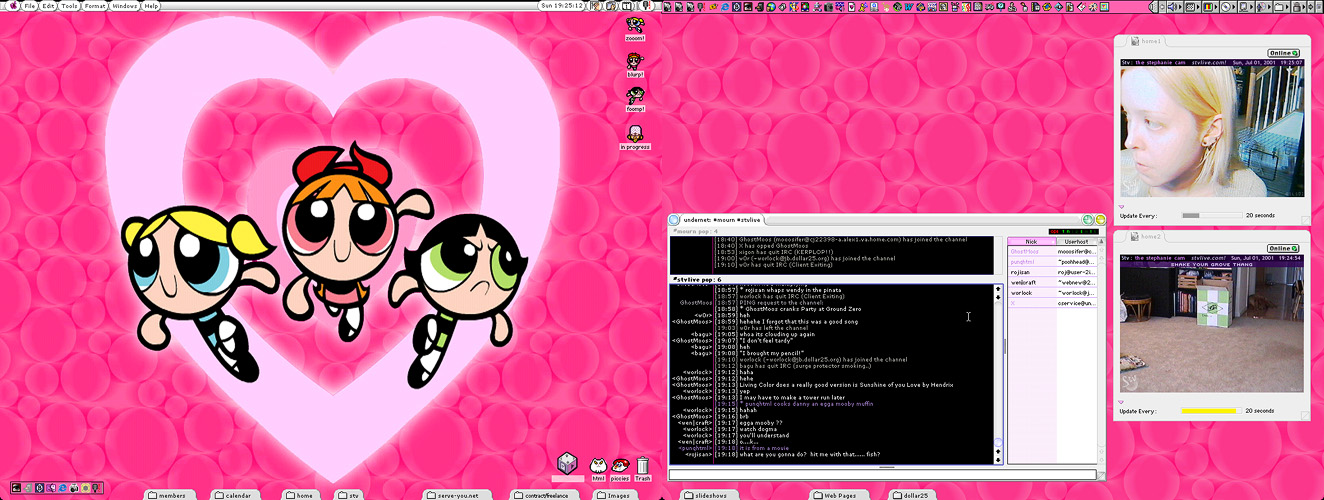This screenshot has width=1324, height=500.
Task: Click the chat message input field
Action: coord(880,475)
